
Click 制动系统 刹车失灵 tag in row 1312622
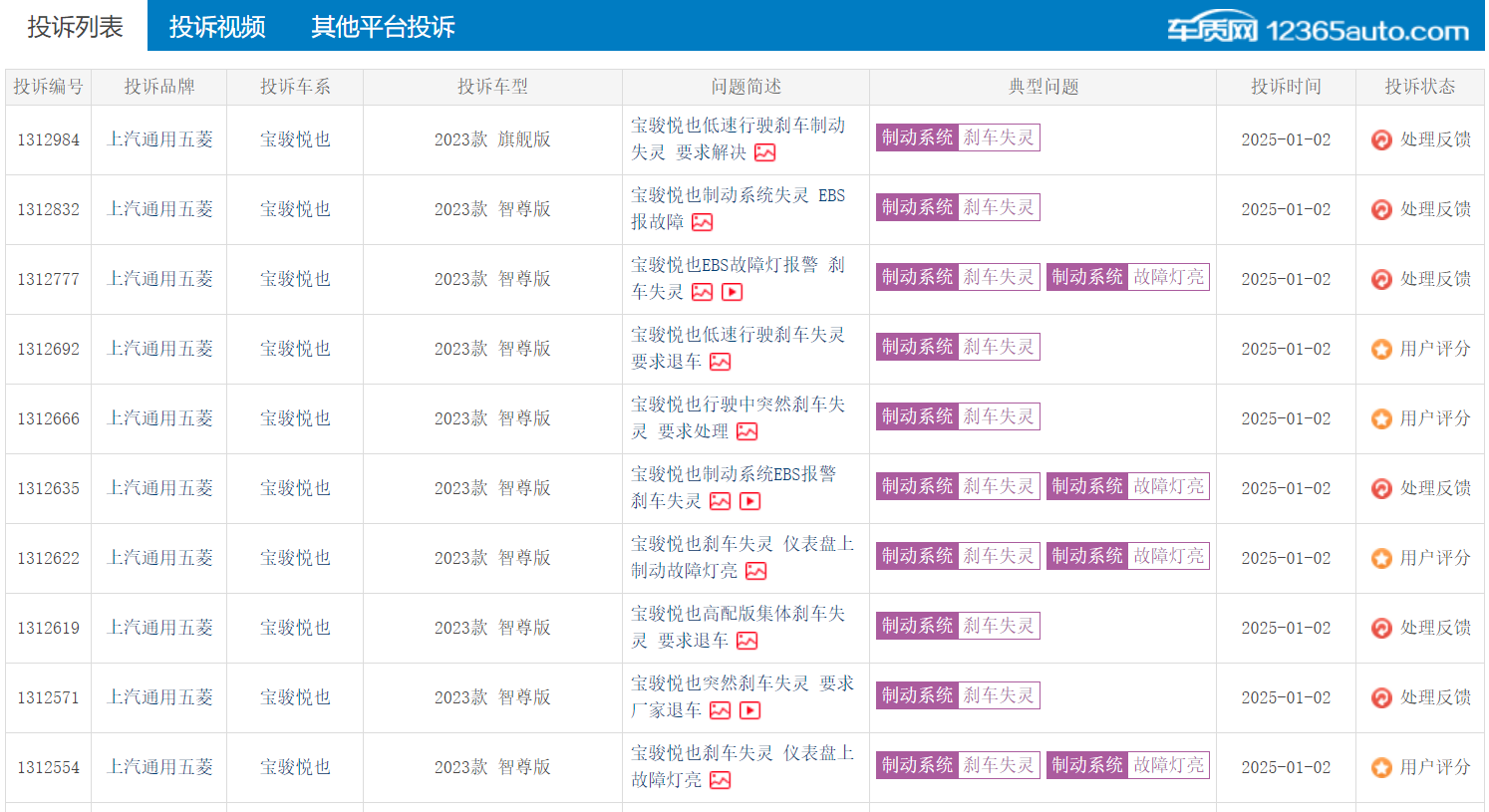click(x=958, y=556)
